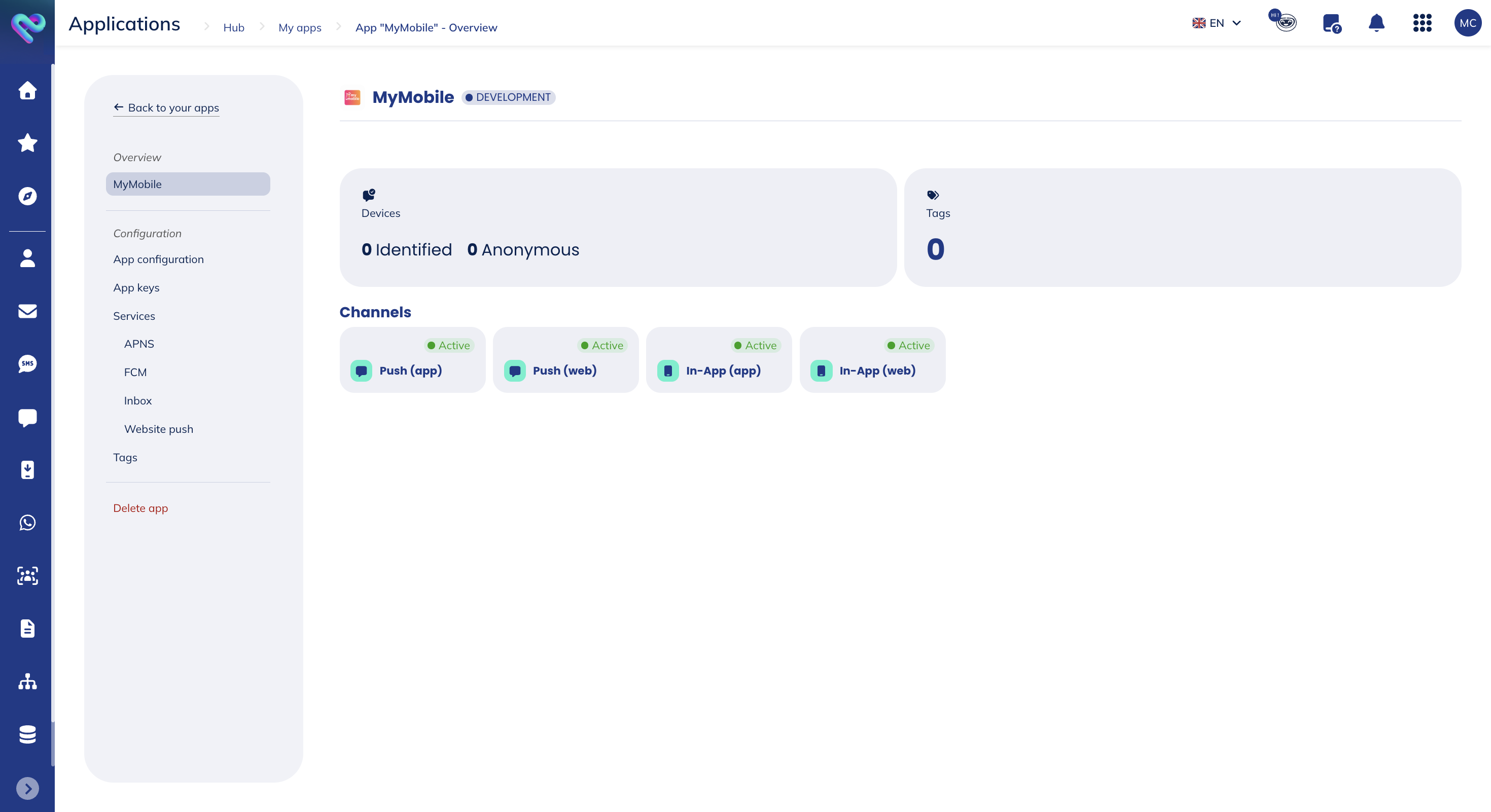Open the WhatsApp sidebar icon
The image size is (1491, 812).
(x=27, y=522)
